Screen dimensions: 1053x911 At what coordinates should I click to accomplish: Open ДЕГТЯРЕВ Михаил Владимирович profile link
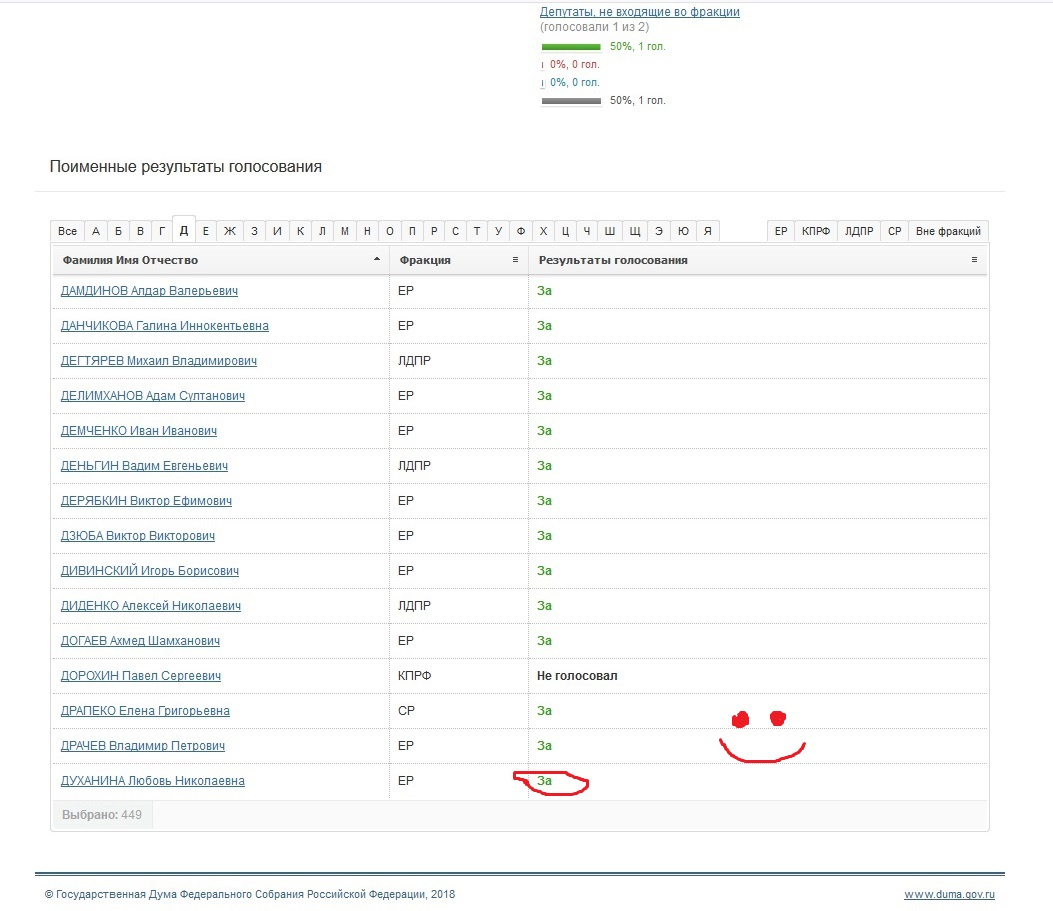158,361
